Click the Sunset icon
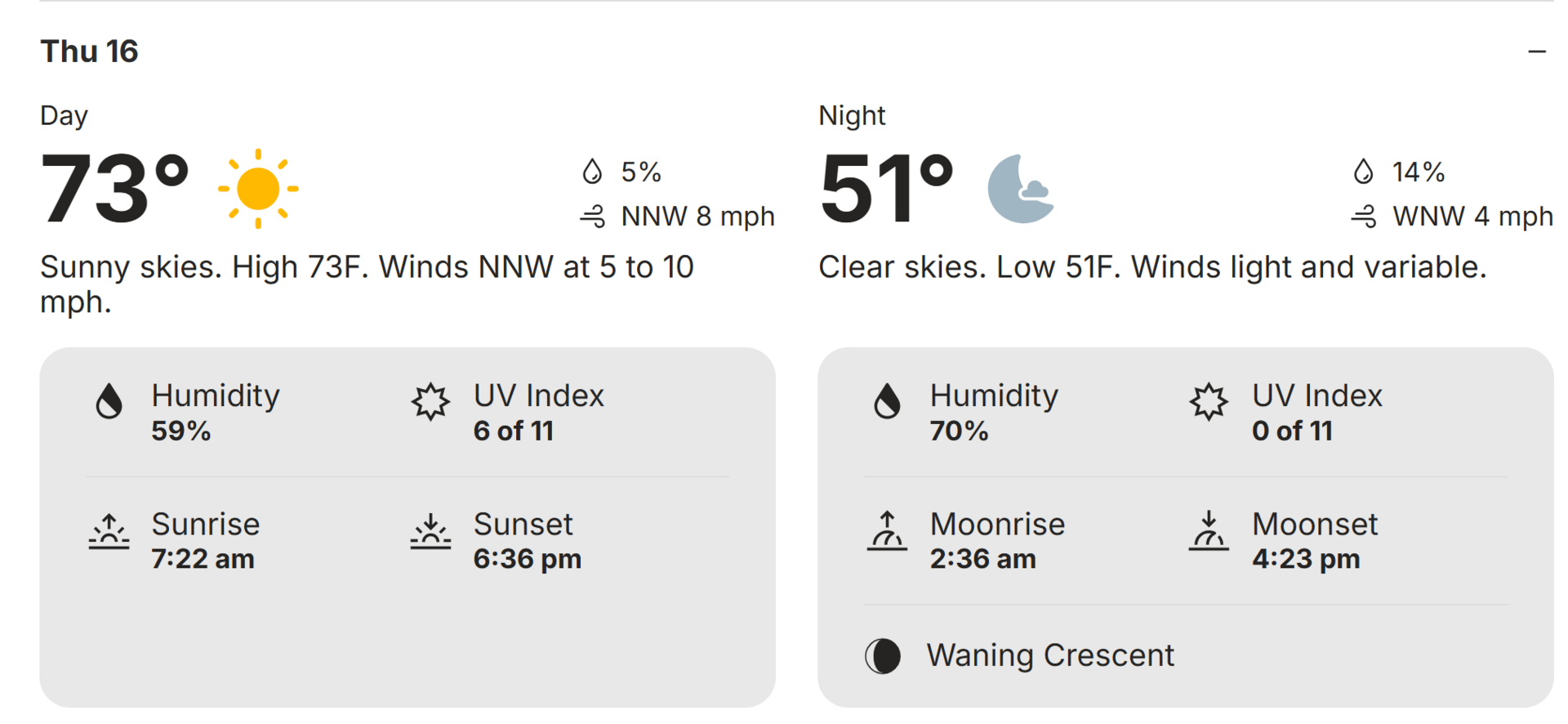This screenshot has width=1568, height=724. tap(430, 531)
